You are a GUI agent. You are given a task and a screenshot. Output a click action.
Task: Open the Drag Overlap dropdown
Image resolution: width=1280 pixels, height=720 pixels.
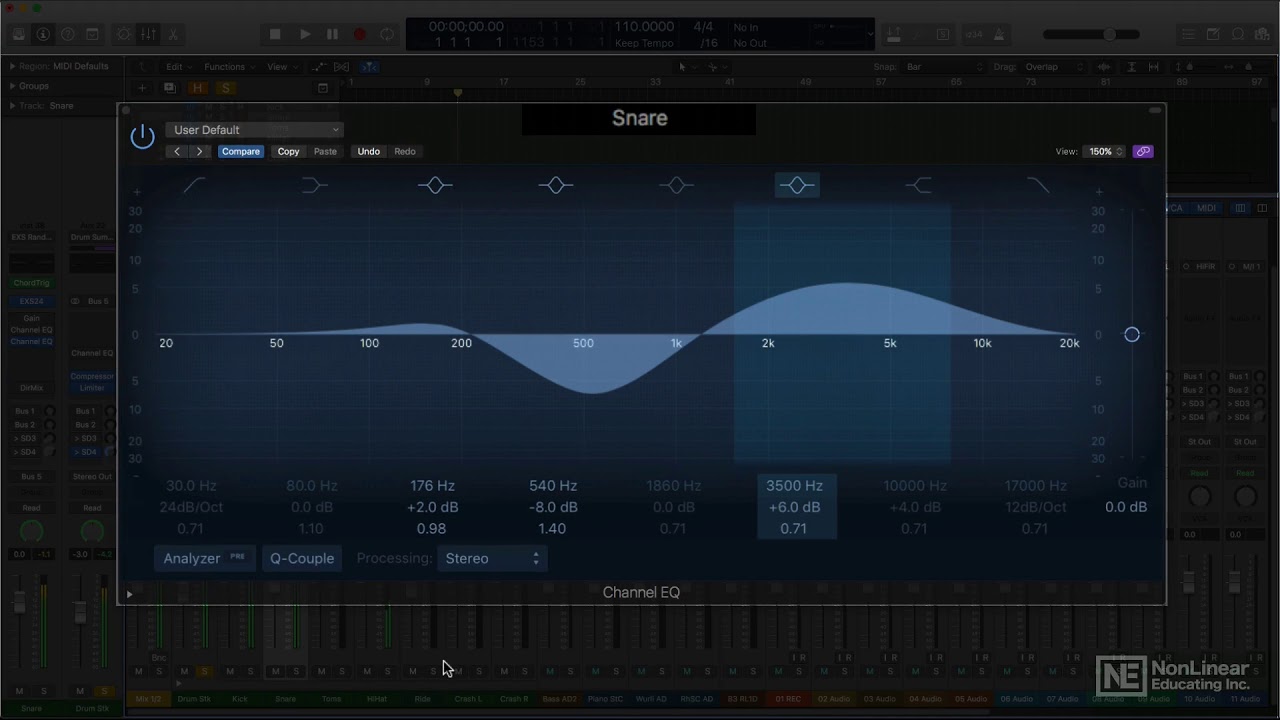[1054, 67]
